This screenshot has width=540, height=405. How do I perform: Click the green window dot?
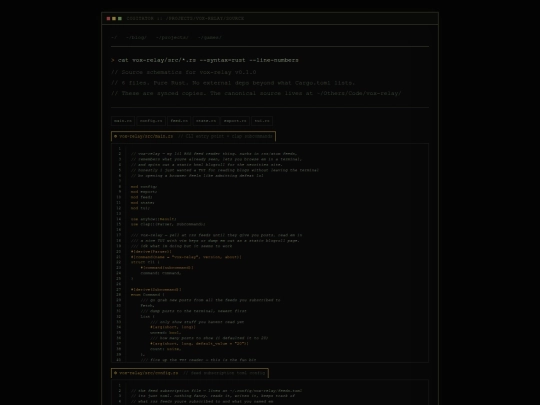(x=120, y=19)
